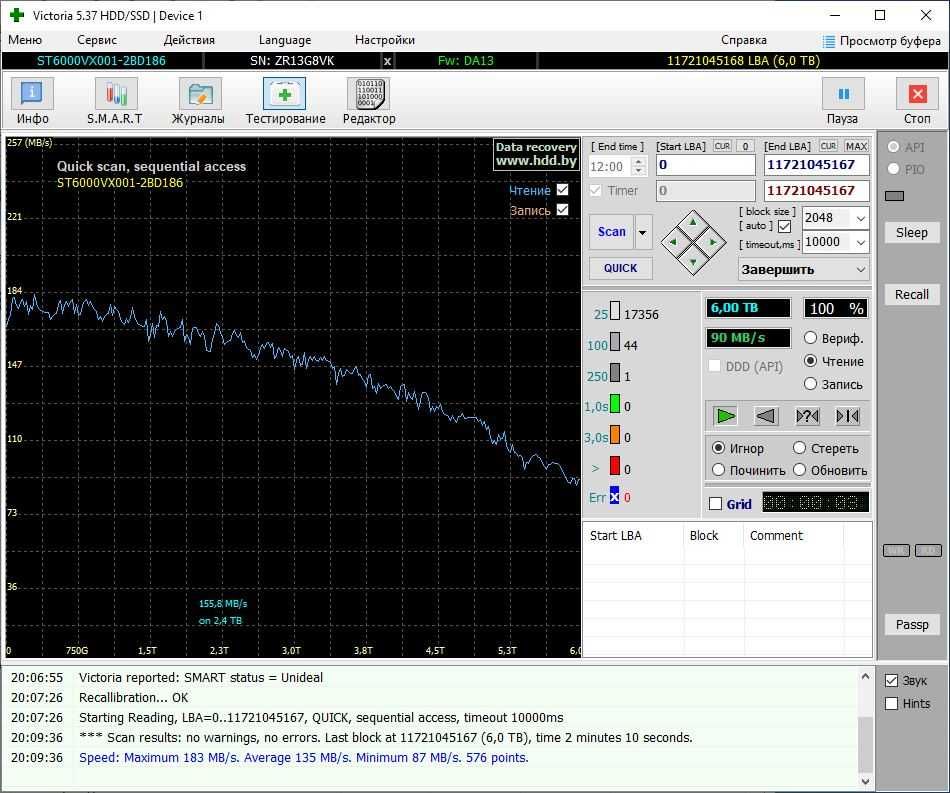Screen dimensions: 950x793
Task: Click the Victoria green cross app icon
Action: coord(17,15)
